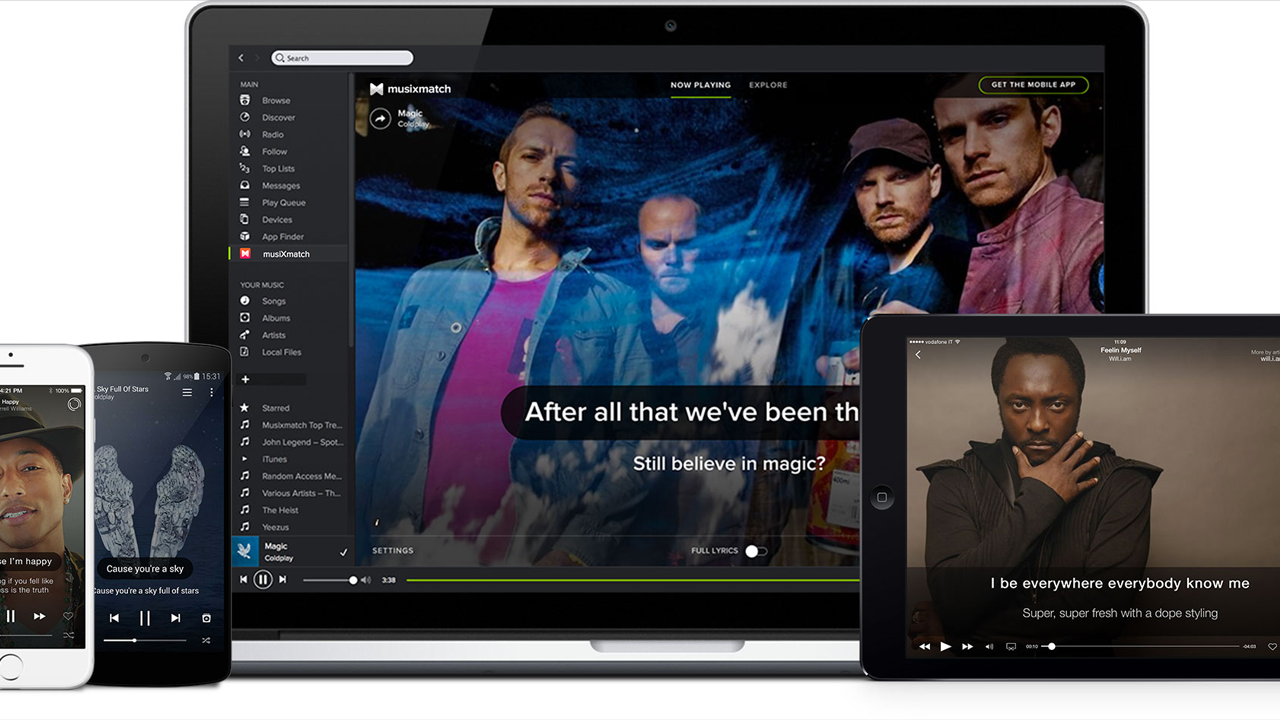Click the laptop volume slider knob
This screenshot has width=1280, height=720.
pos(353,580)
